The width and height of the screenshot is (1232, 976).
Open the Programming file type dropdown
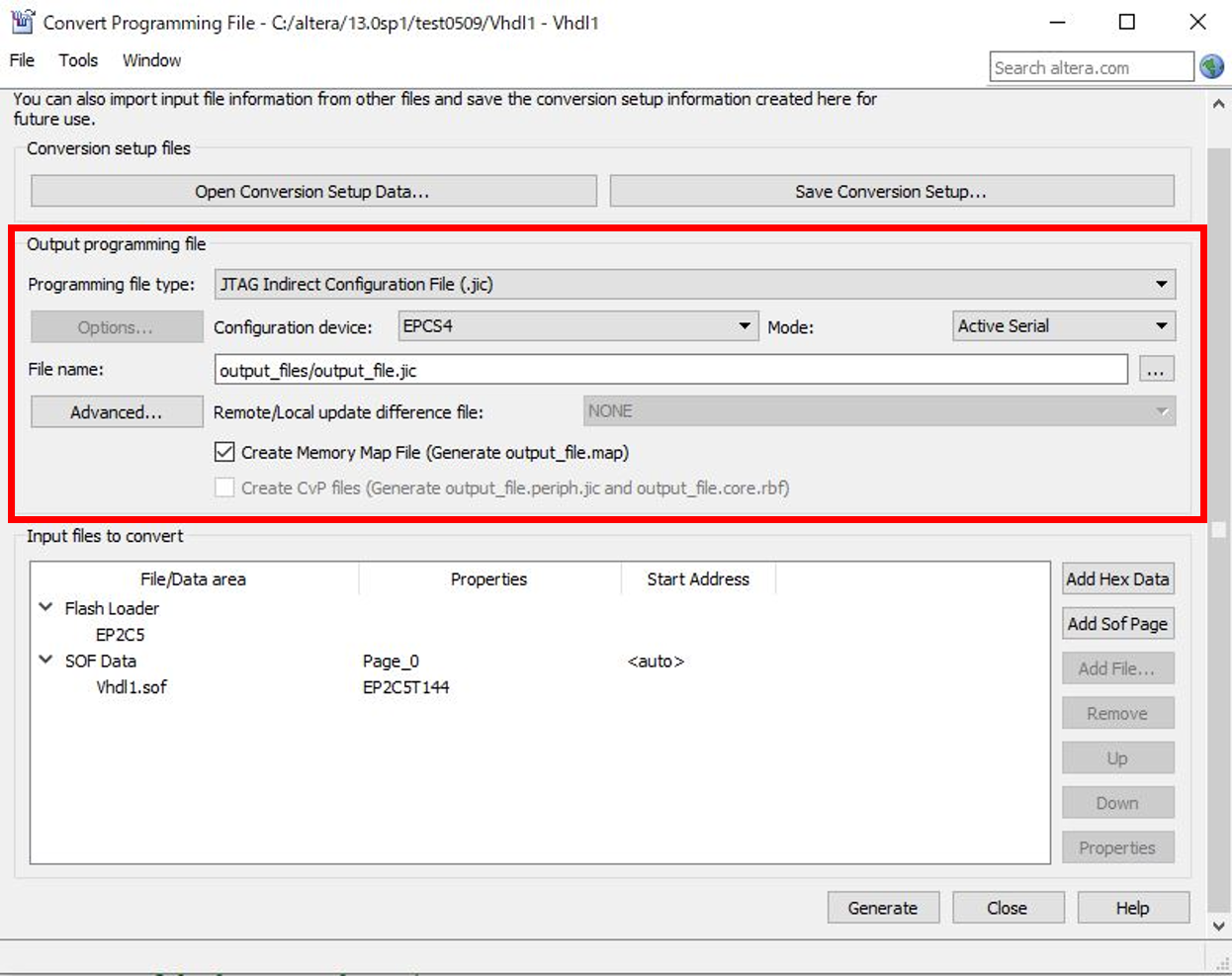[x=695, y=285]
